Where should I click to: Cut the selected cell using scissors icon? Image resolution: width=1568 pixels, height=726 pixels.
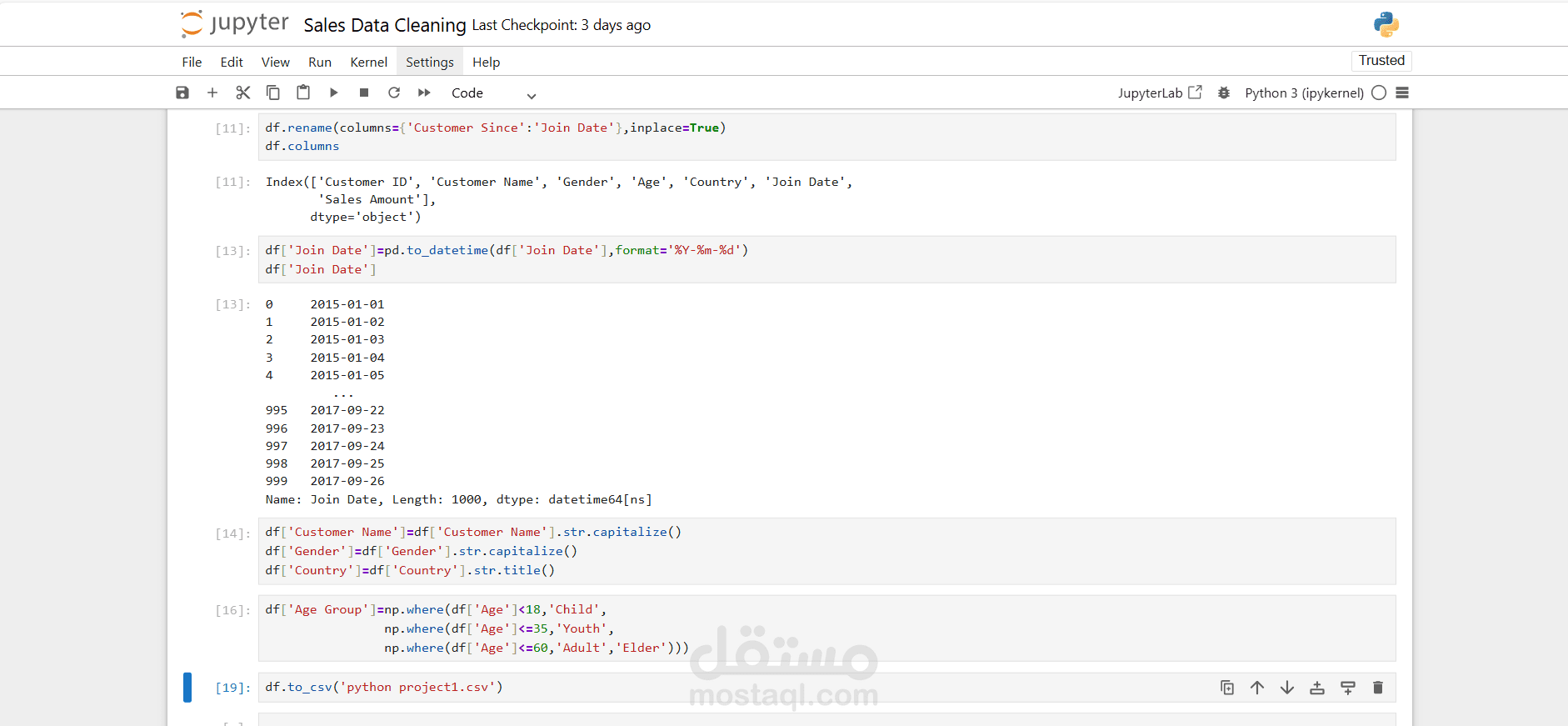tap(242, 93)
